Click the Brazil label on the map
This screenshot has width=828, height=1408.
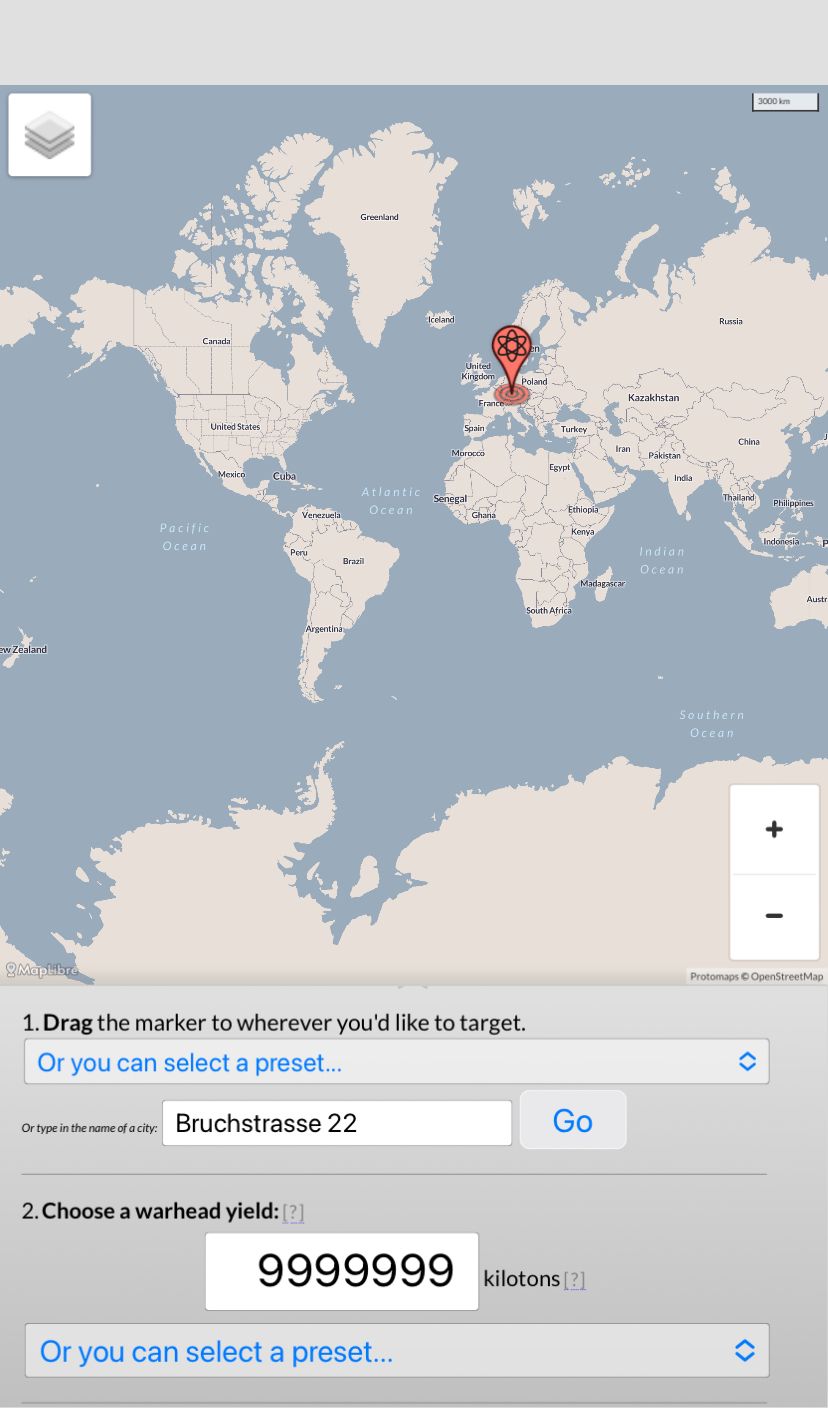pyautogui.click(x=353, y=561)
